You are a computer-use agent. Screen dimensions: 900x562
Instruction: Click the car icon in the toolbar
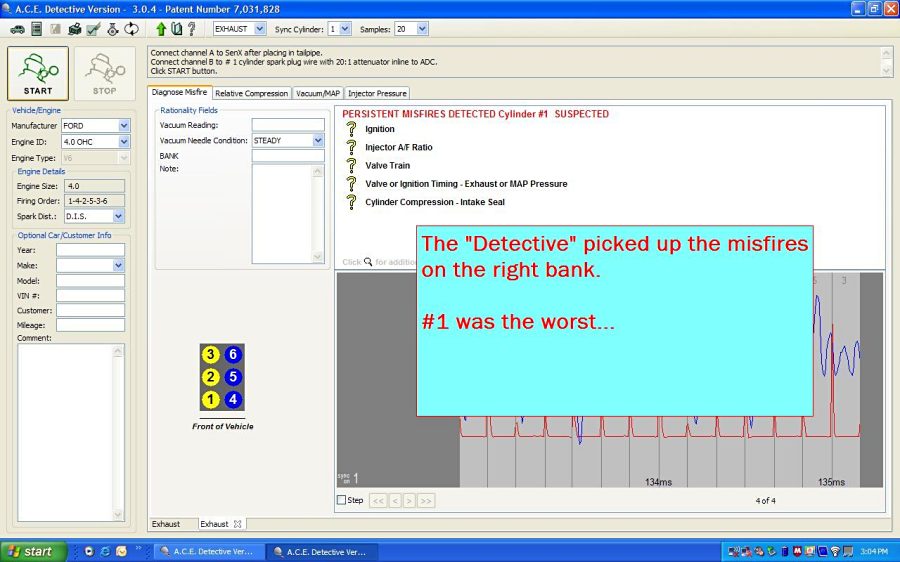(17, 29)
